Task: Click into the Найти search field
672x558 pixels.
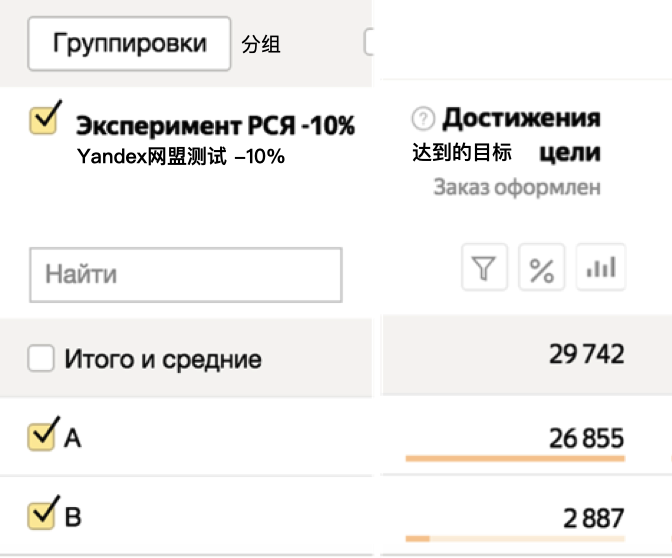Action: click(x=186, y=274)
